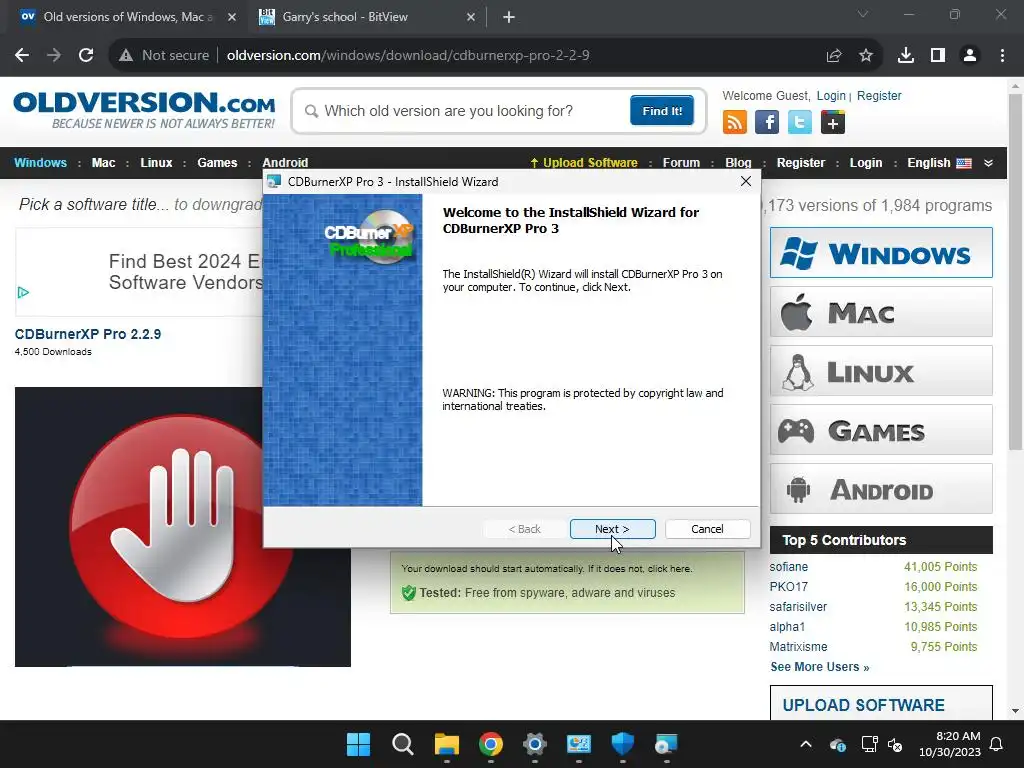The height and width of the screenshot is (768, 1024).
Task: Open the Chrome profile icon
Action: [x=970, y=56]
